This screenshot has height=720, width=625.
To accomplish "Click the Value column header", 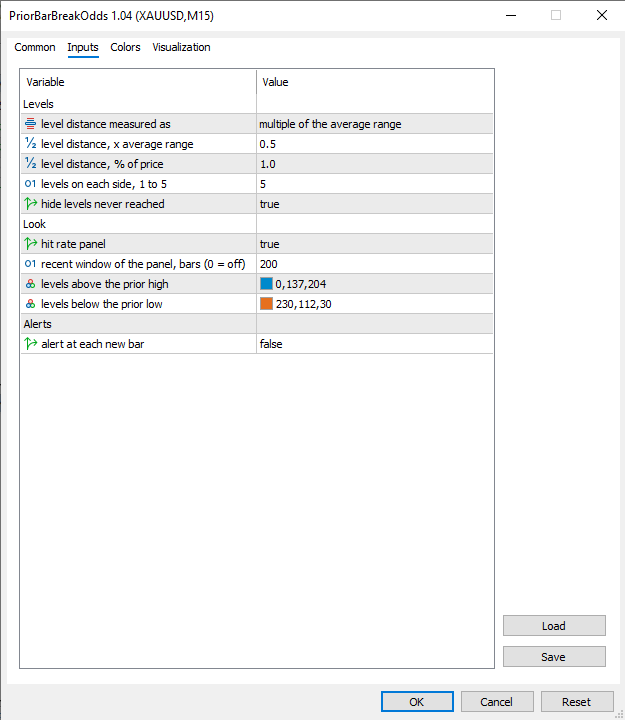I will [x=375, y=82].
